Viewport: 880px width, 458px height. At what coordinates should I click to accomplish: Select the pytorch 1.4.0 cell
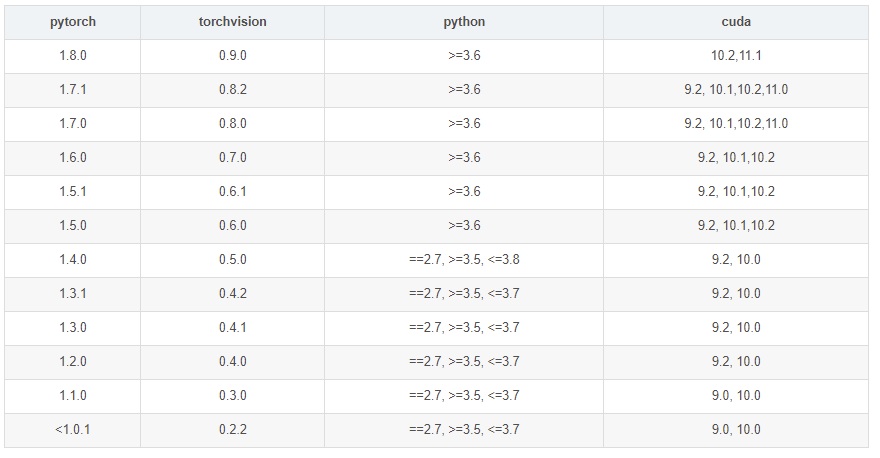click(x=73, y=260)
